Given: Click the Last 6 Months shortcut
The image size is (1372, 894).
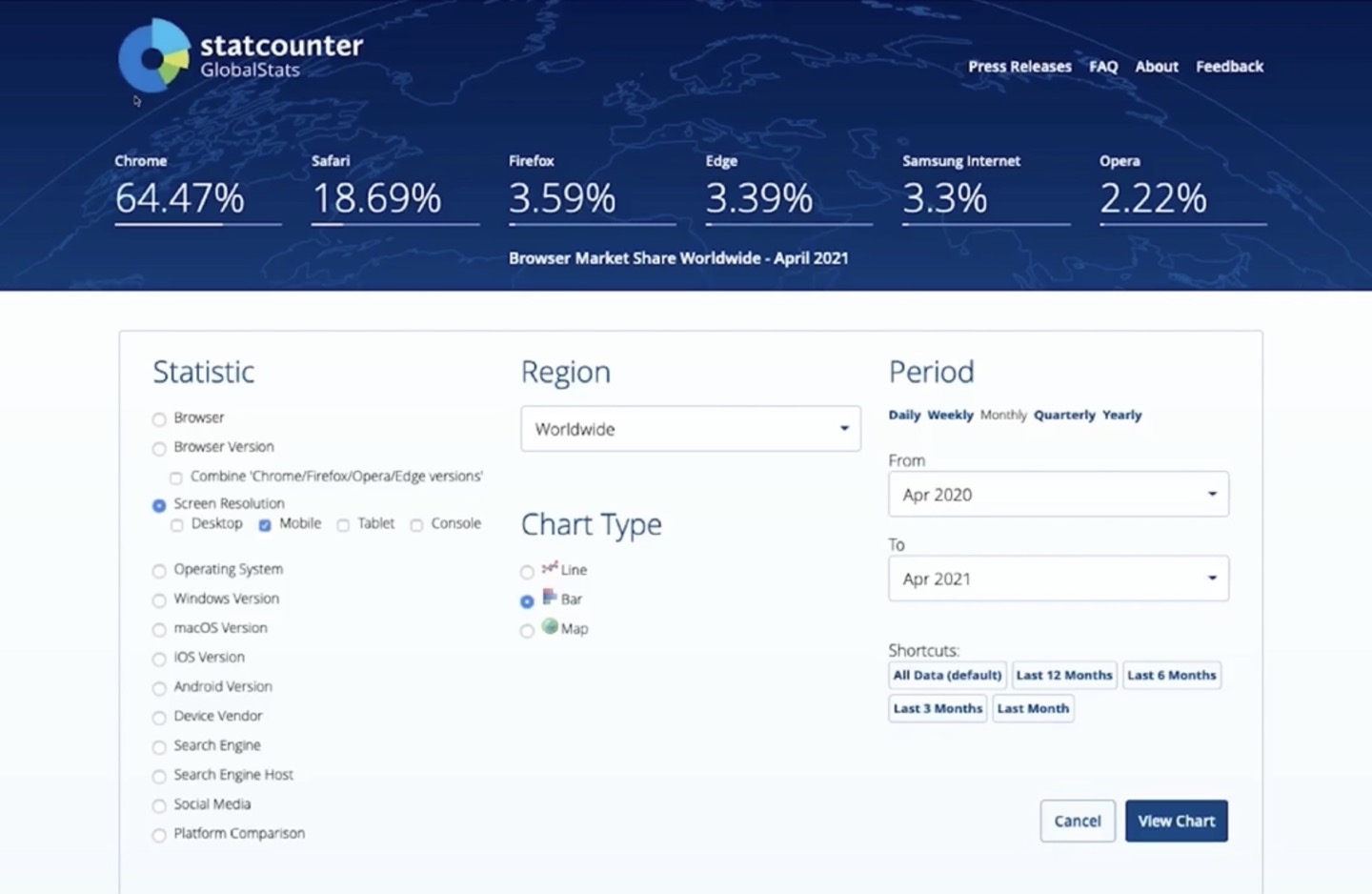Looking at the screenshot, I should coord(1172,675).
